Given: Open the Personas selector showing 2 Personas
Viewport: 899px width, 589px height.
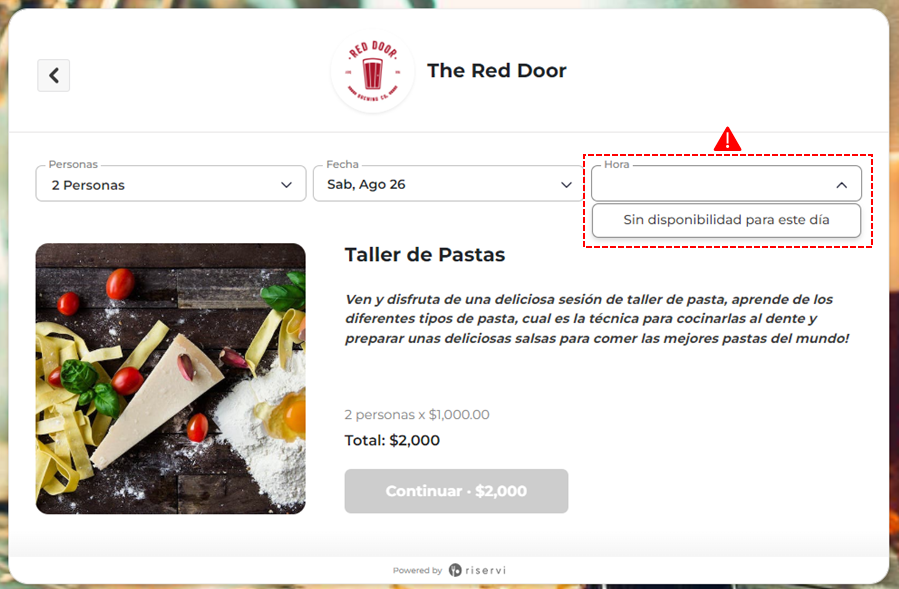Looking at the screenshot, I should (x=171, y=184).
